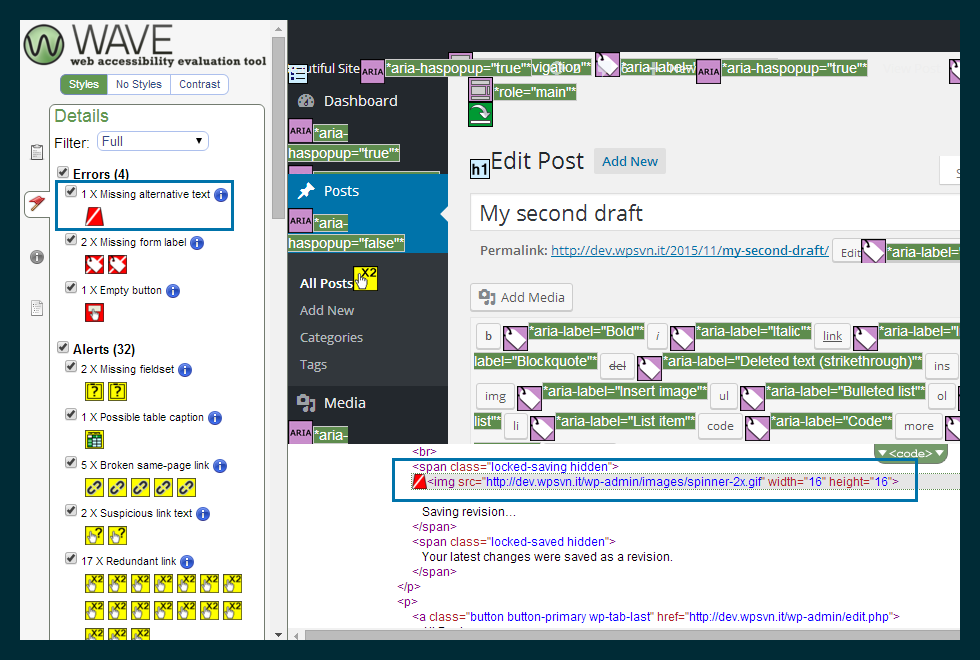980x660 pixels.
Task: Switch to the No Styles tab
Action: coord(139,84)
